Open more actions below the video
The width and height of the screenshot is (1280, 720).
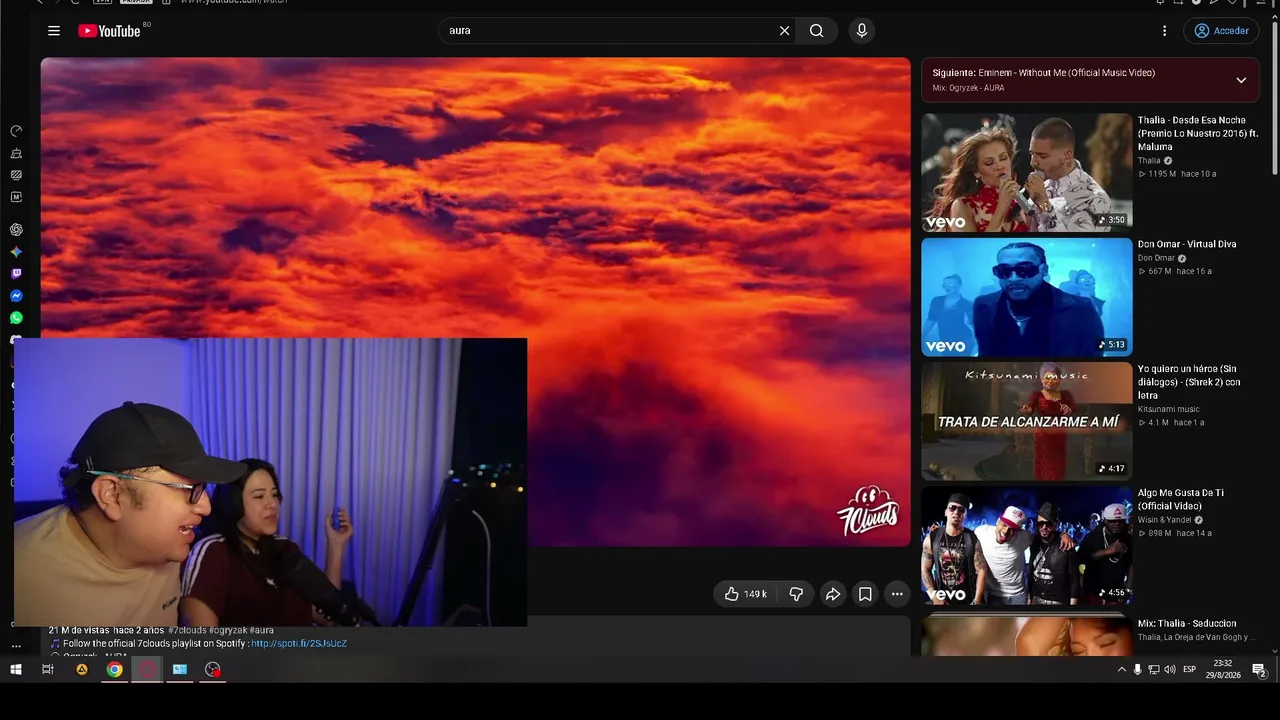[x=897, y=594]
